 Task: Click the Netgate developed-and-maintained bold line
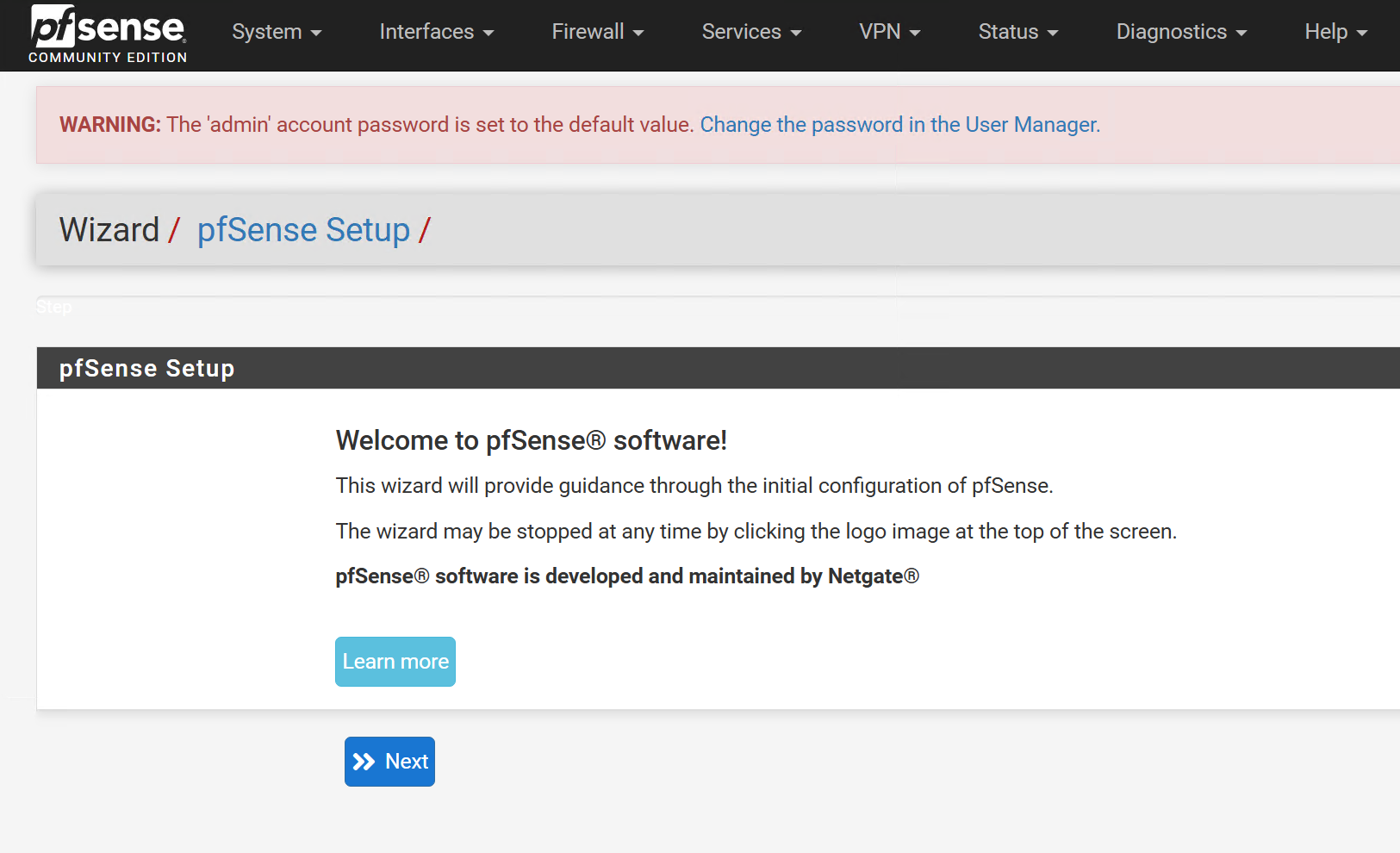pyautogui.click(x=626, y=576)
